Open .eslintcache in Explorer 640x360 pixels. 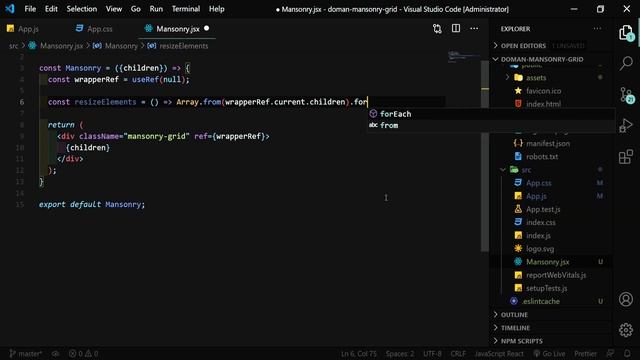coord(540,301)
